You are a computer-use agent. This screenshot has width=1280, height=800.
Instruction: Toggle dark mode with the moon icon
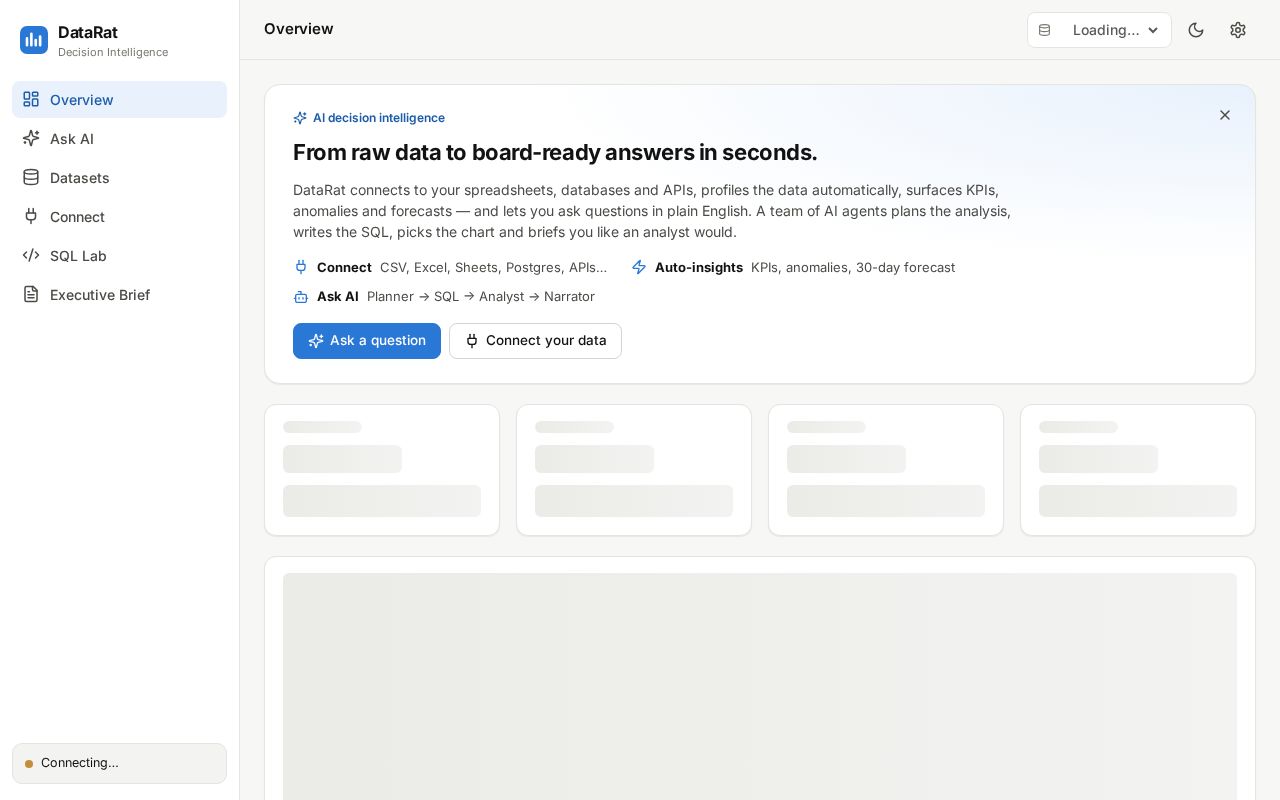click(1196, 30)
